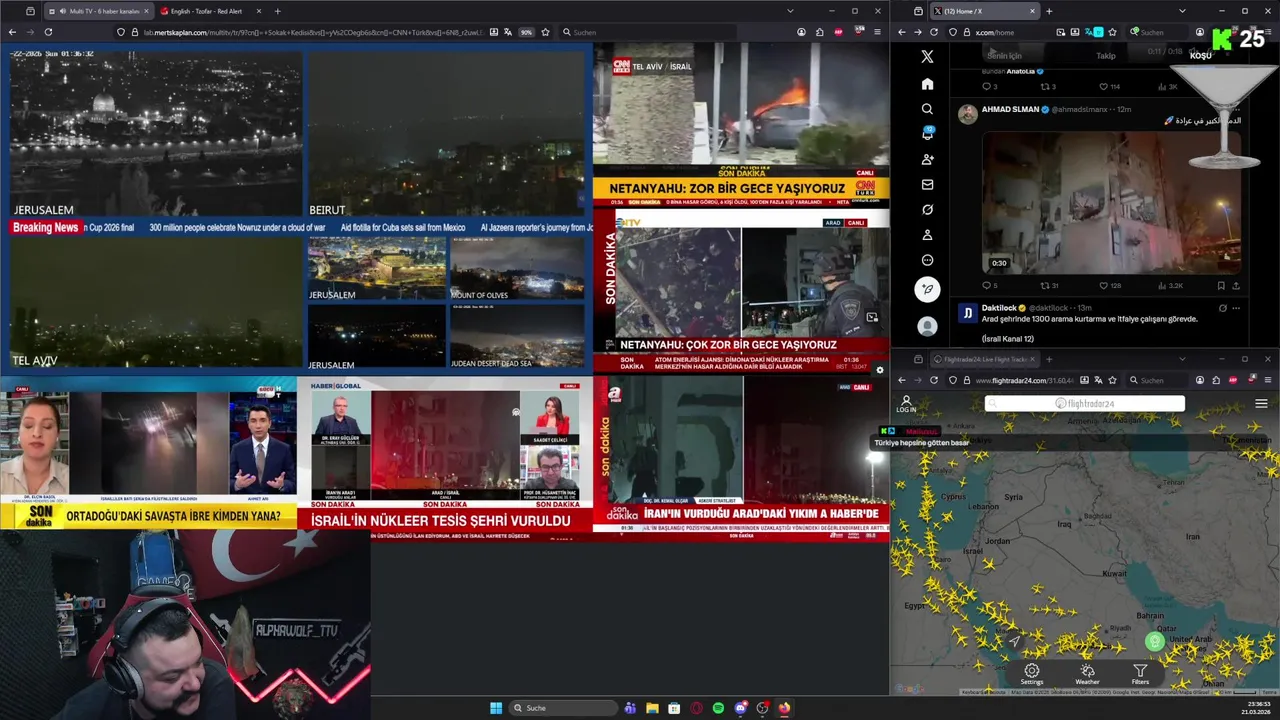Select the MOUNT OF OLIVES camera thumbnail

(x=517, y=268)
